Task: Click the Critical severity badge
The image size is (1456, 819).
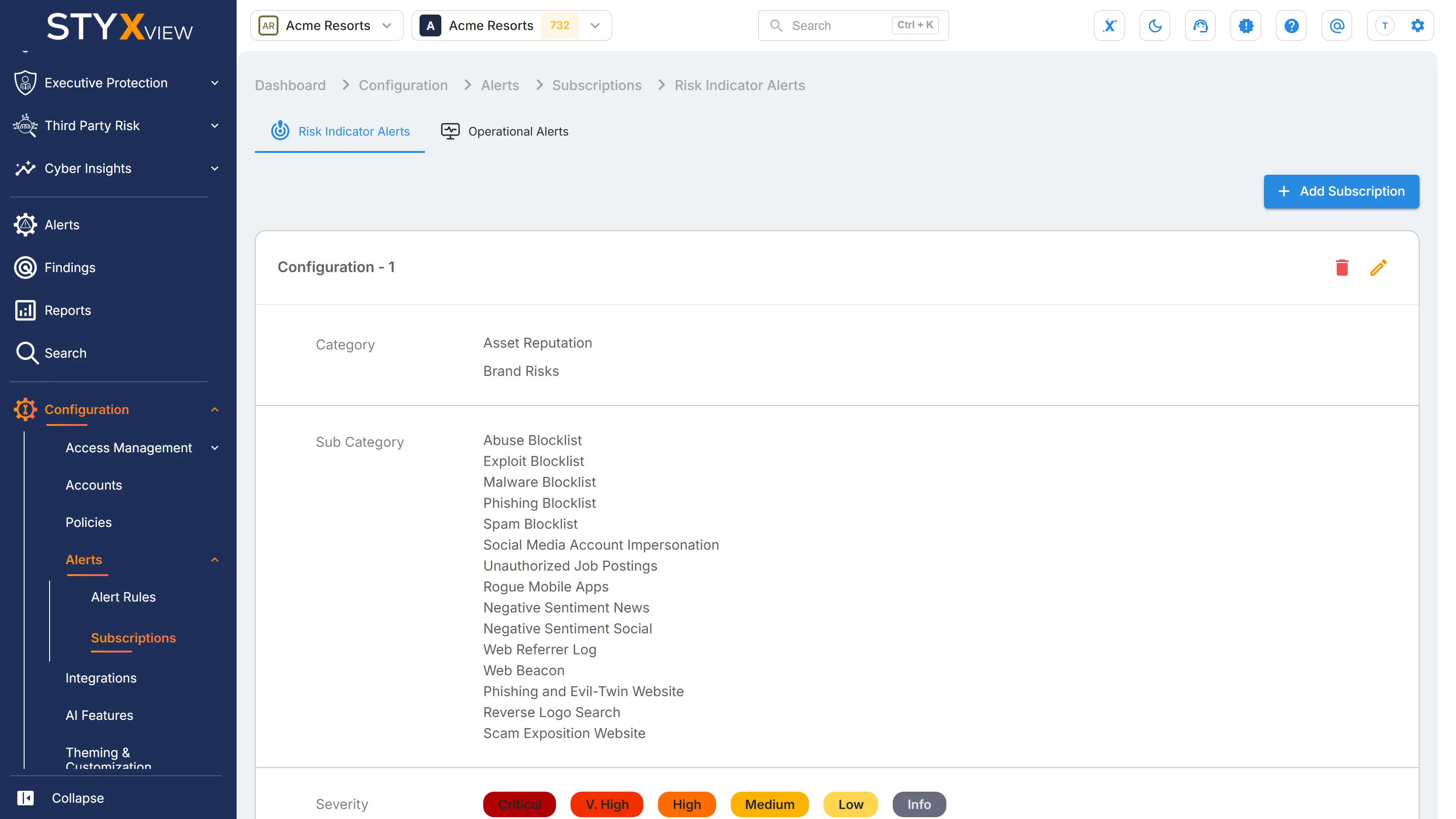Action: [520, 804]
